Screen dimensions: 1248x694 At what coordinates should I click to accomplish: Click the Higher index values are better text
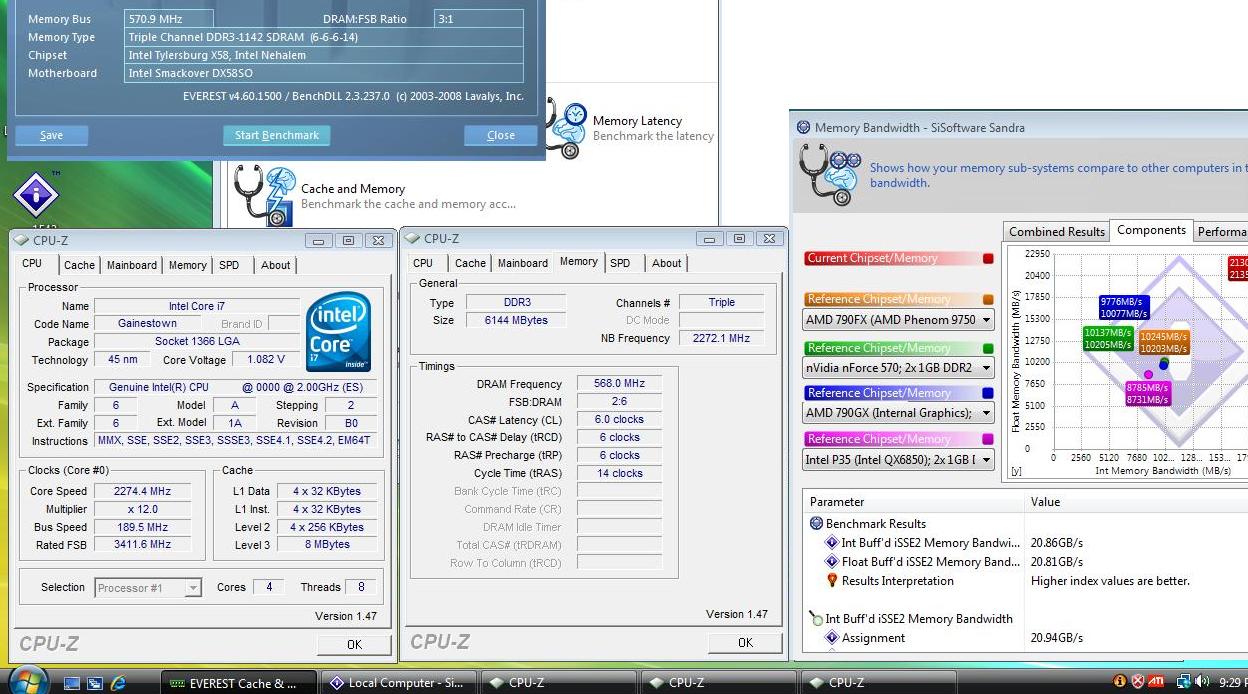[x=1110, y=581]
